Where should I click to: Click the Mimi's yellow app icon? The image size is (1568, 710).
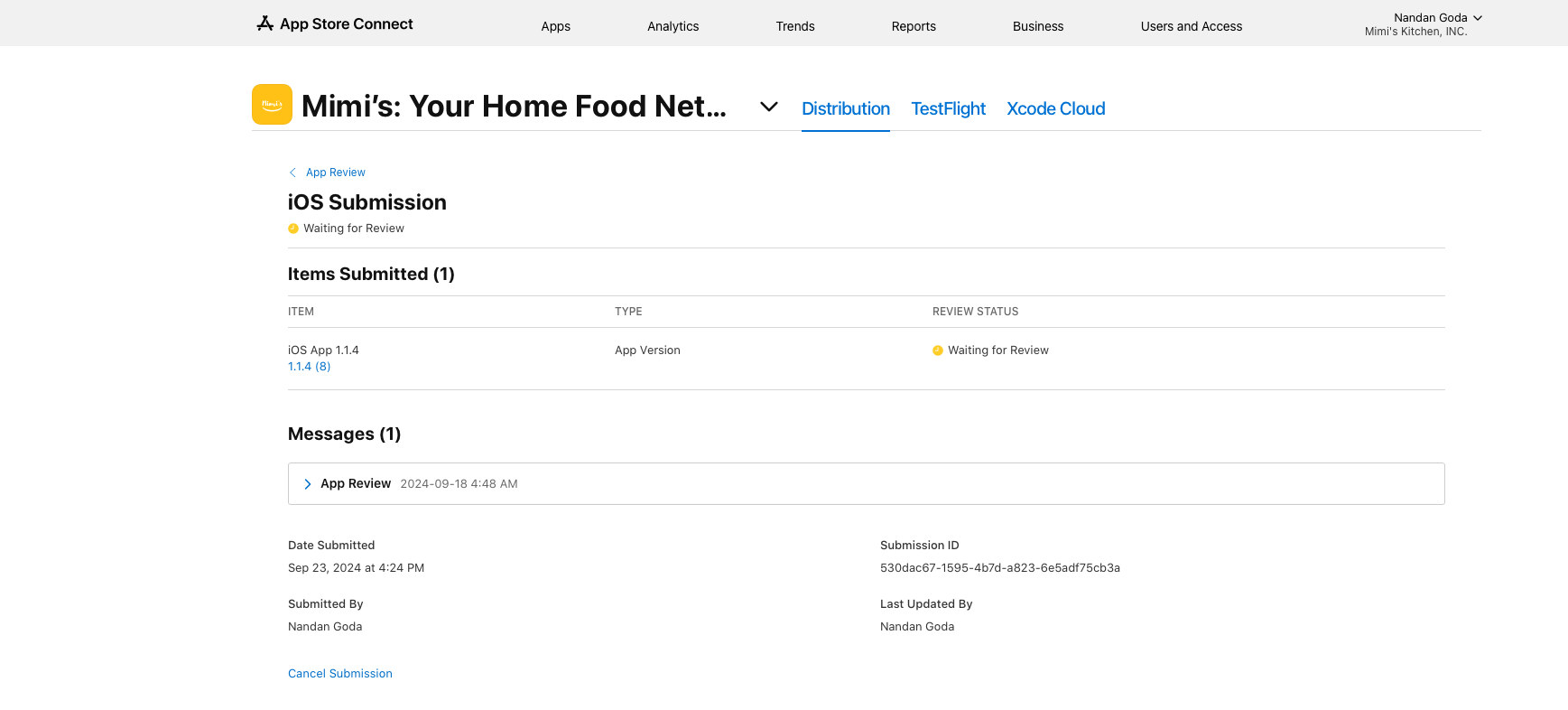point(272,105)
